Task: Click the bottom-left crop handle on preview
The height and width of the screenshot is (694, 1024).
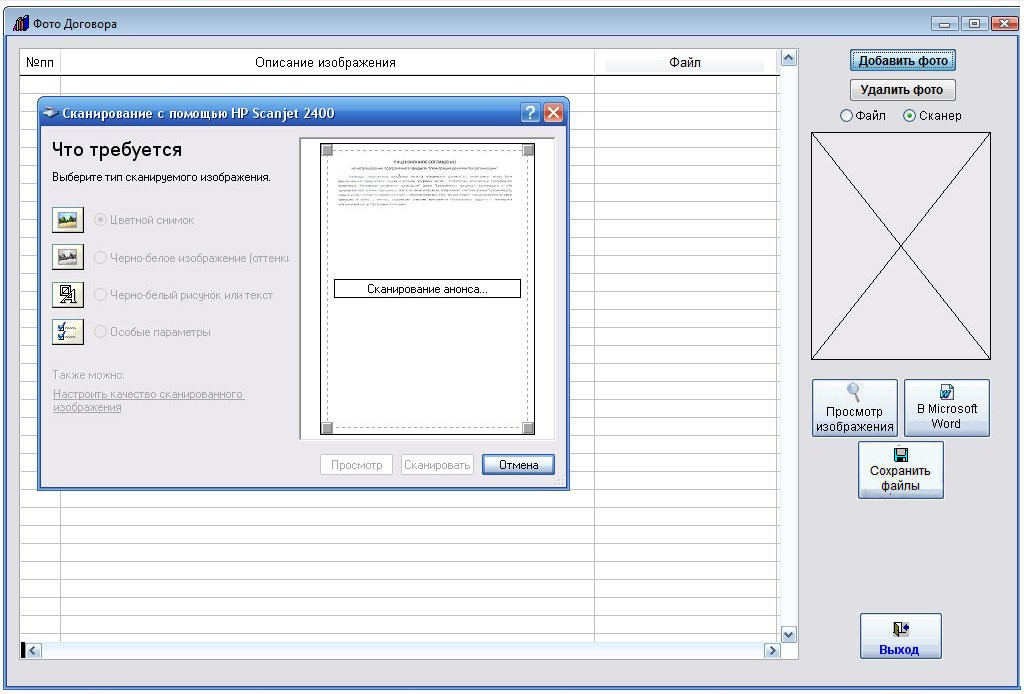Action: [328, 428]
